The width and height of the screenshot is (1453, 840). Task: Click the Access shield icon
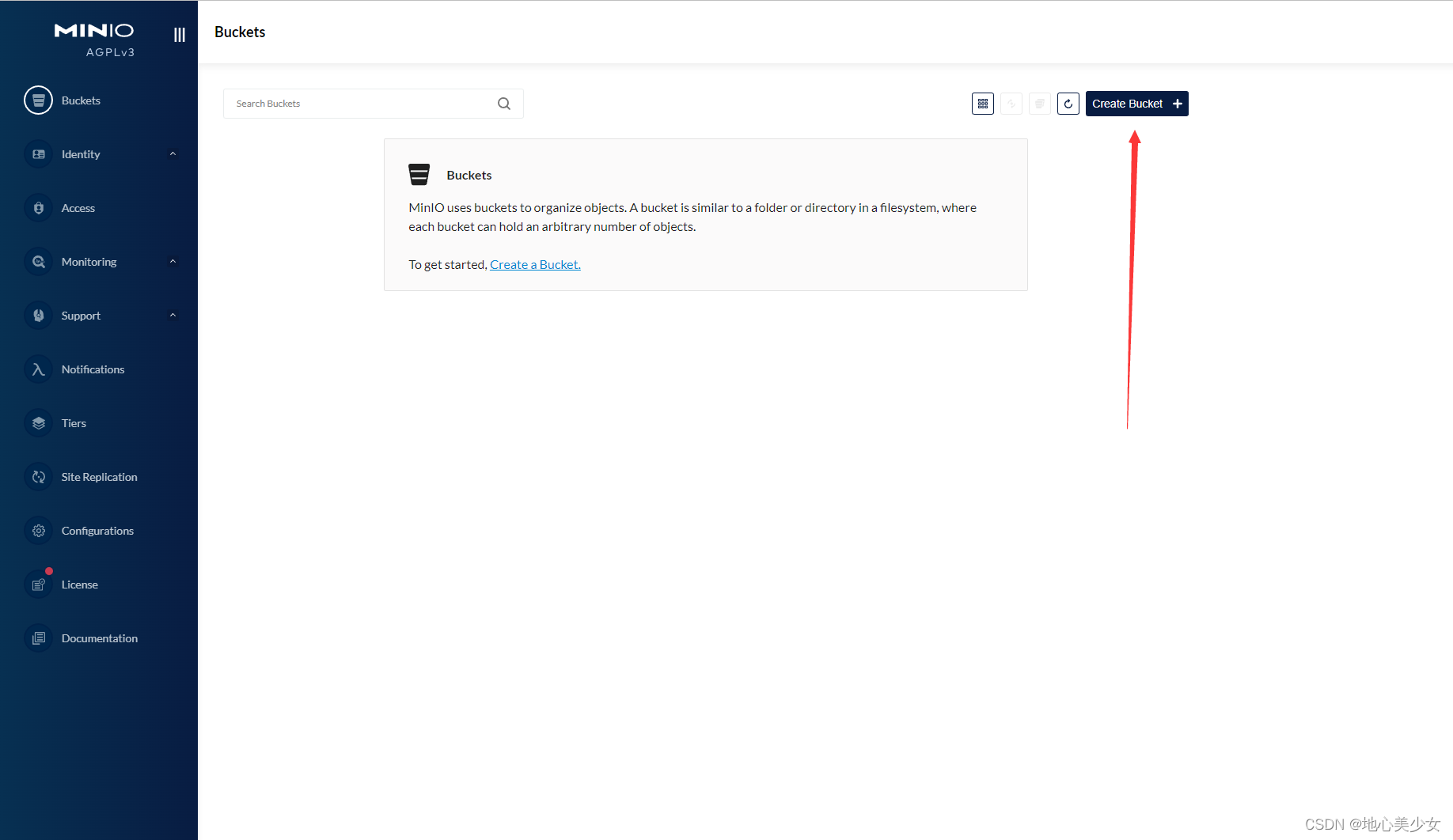click(38, 208)
